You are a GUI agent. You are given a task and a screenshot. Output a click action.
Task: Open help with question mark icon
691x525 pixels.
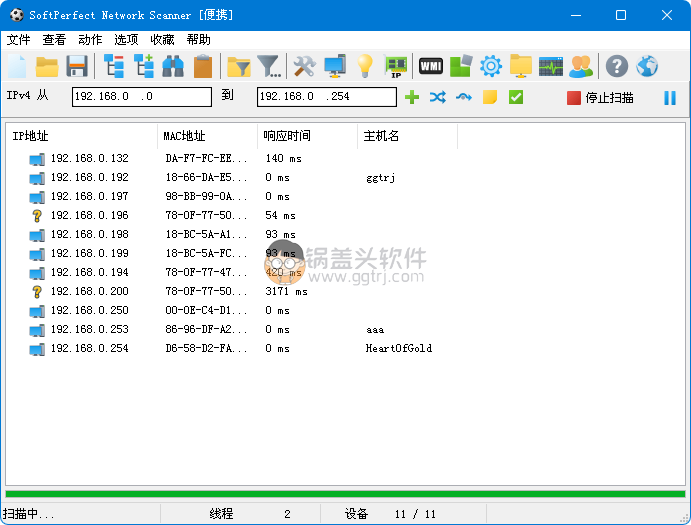[x=617, y=67]
